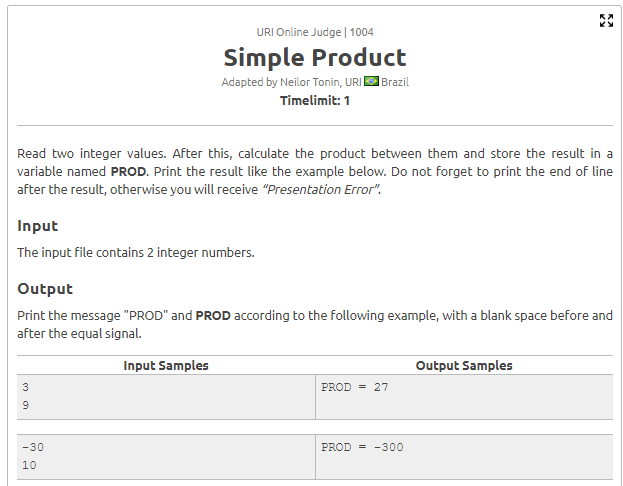Click the bold PROD in the Output paragraph

point(213,316)
